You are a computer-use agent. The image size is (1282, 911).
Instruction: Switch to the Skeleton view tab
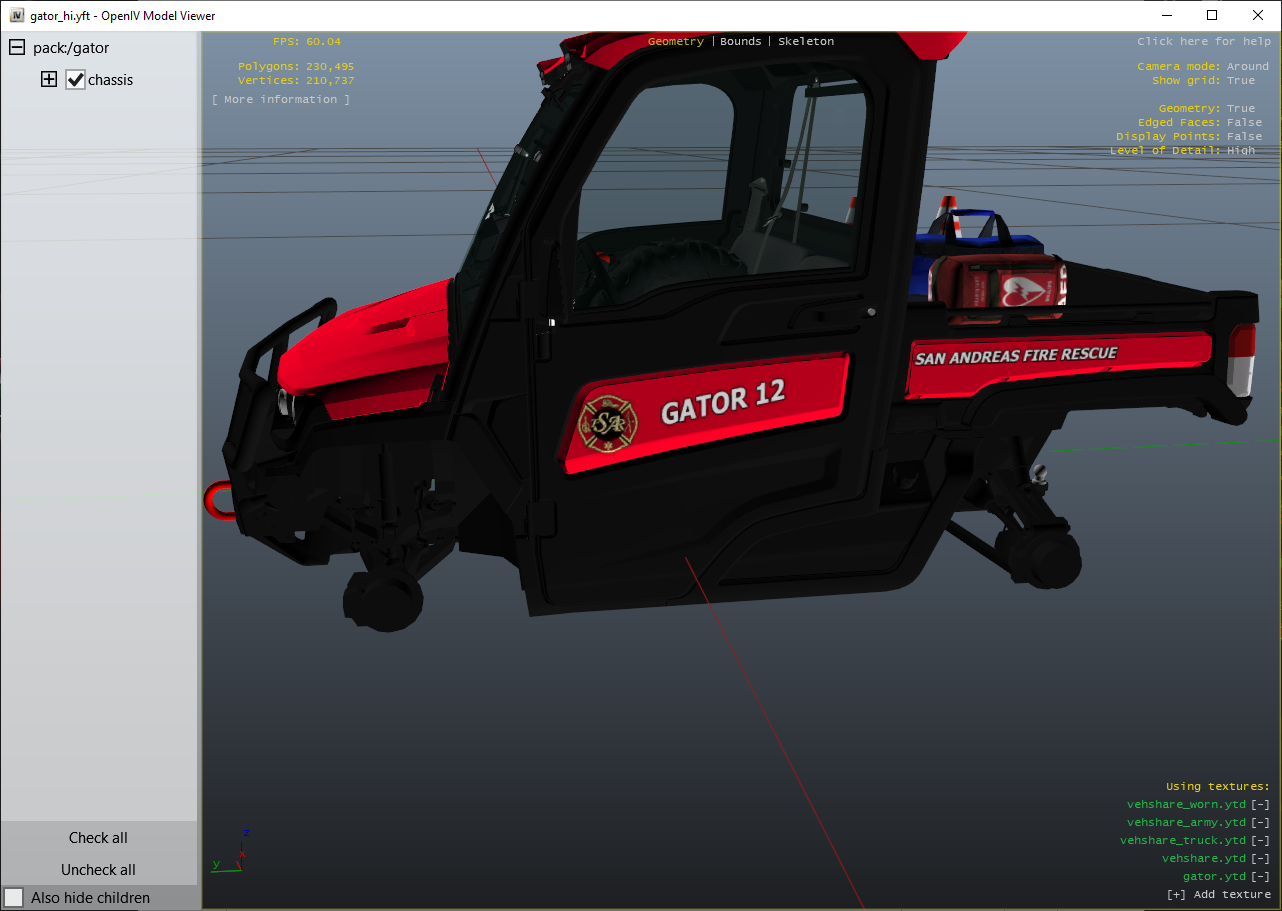click(806, 41)
